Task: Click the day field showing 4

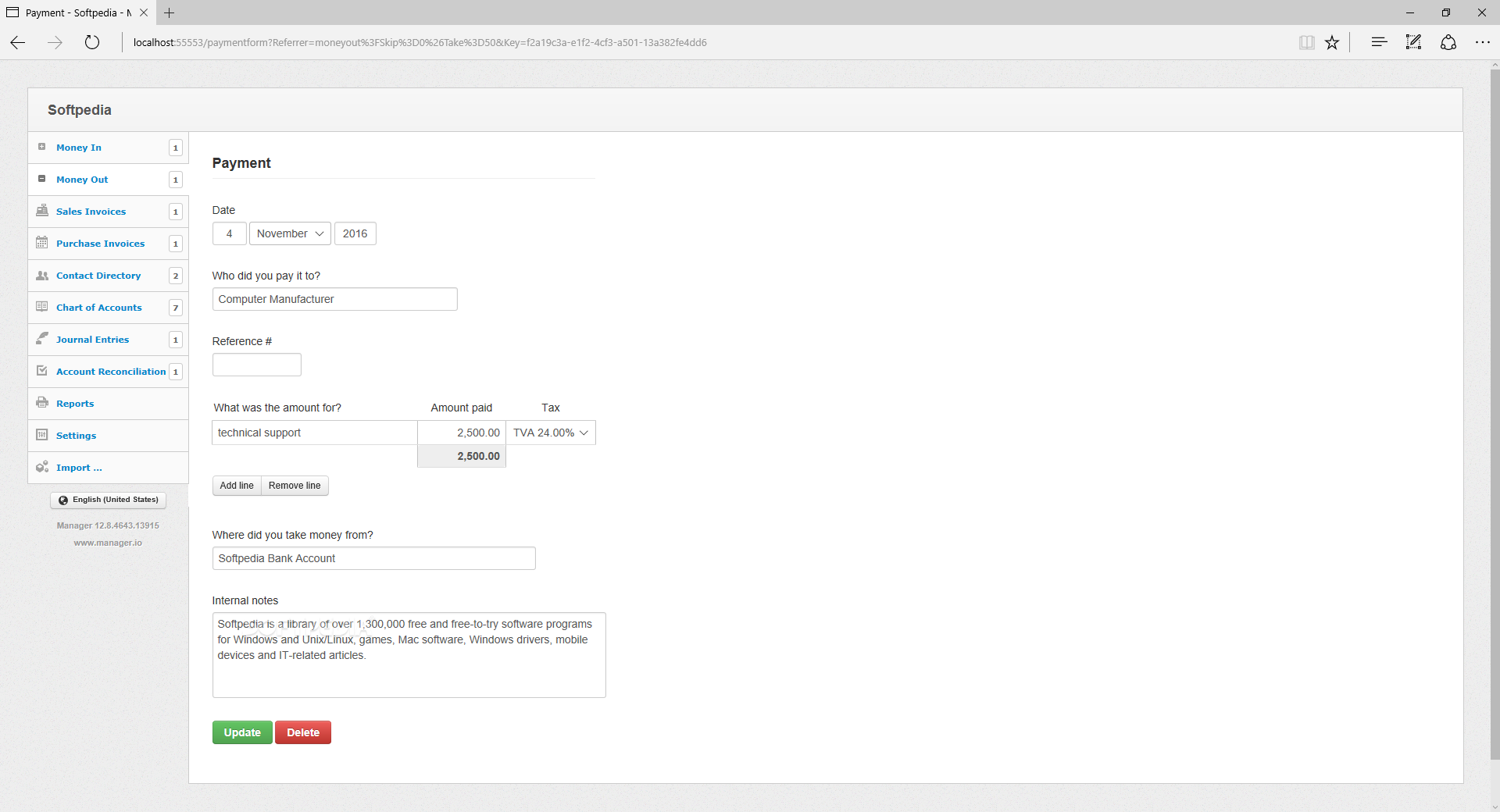Action: [x=229, y=233]
